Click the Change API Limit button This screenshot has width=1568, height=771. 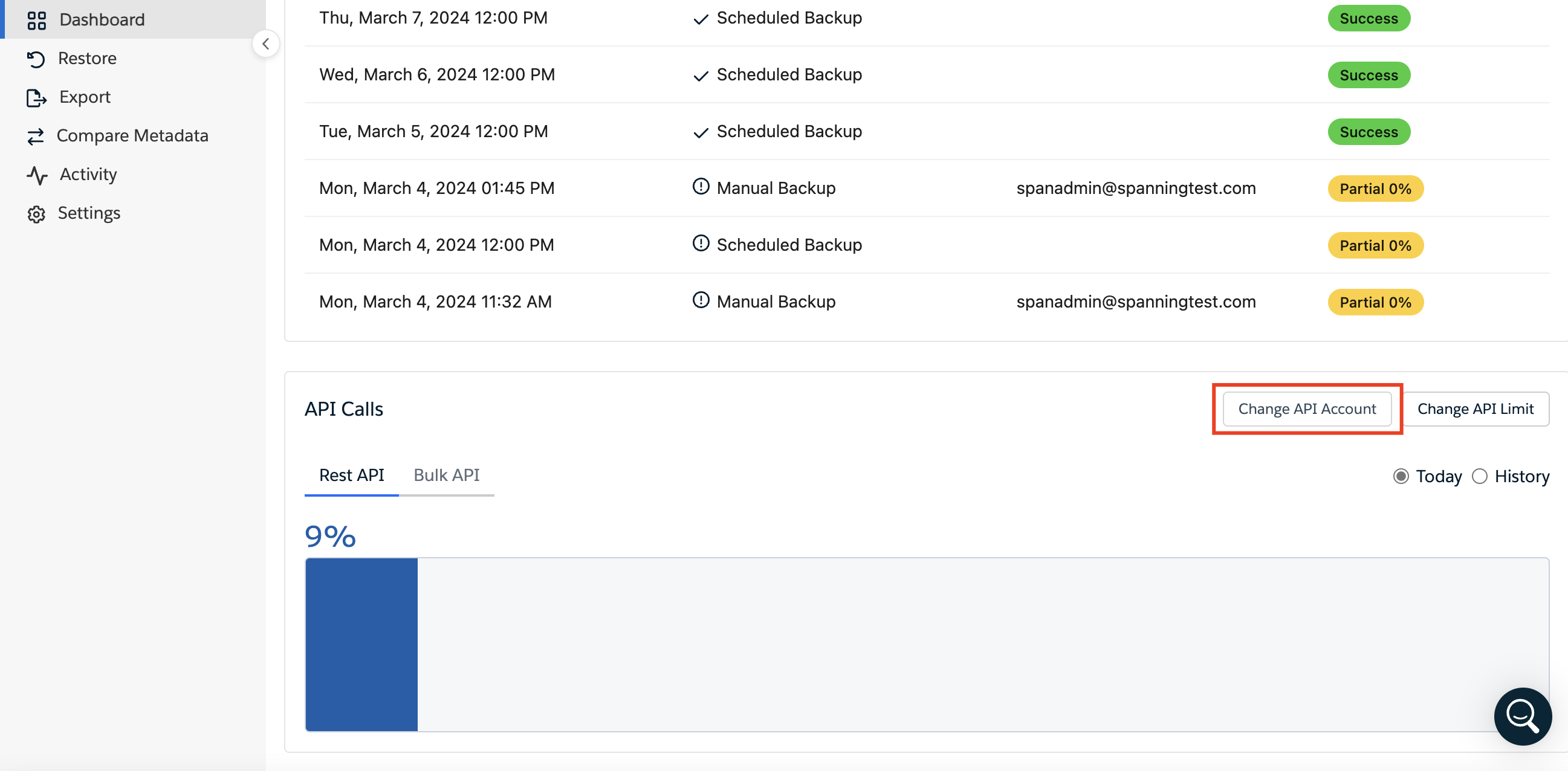pos(1475,409)
